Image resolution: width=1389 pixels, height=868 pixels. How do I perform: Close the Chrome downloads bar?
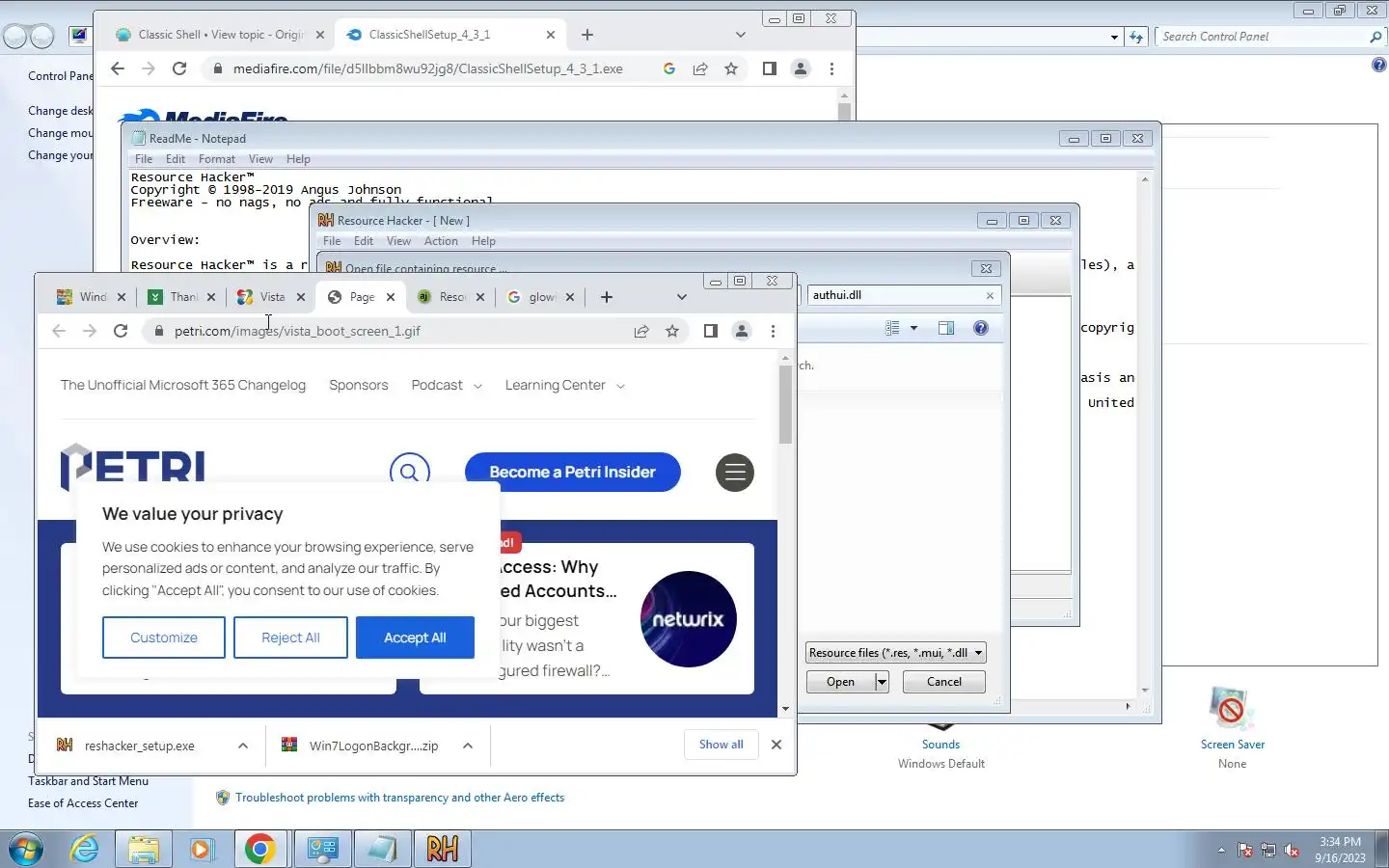coord(776,745)
